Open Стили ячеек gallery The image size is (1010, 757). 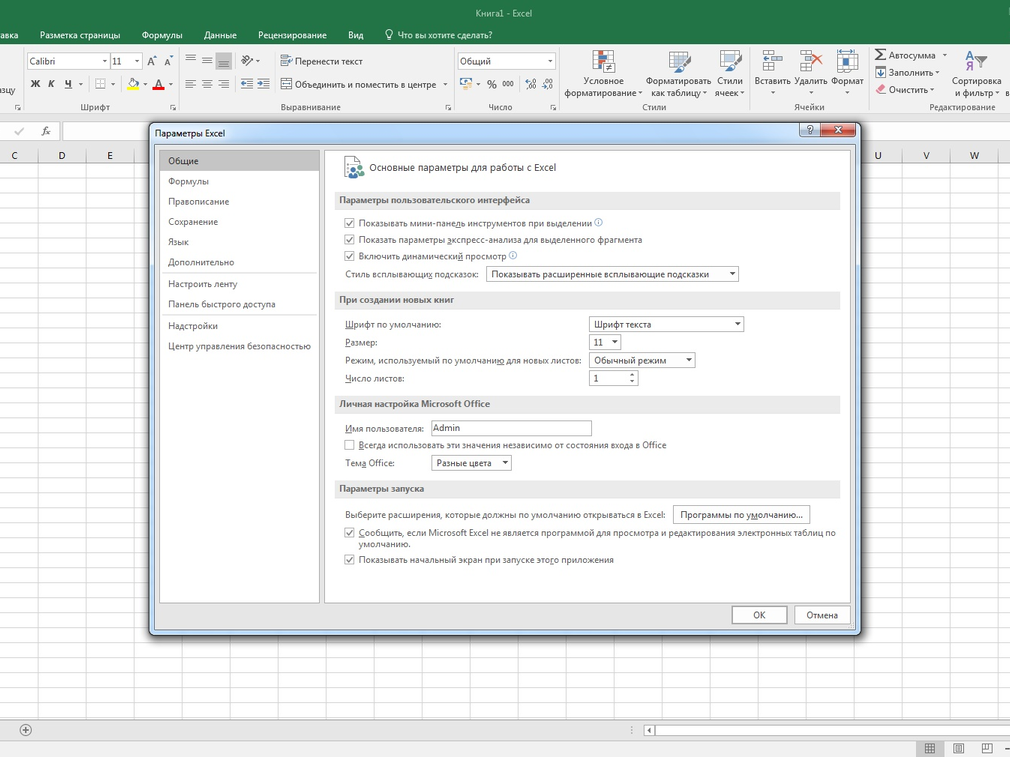point(730,74)
